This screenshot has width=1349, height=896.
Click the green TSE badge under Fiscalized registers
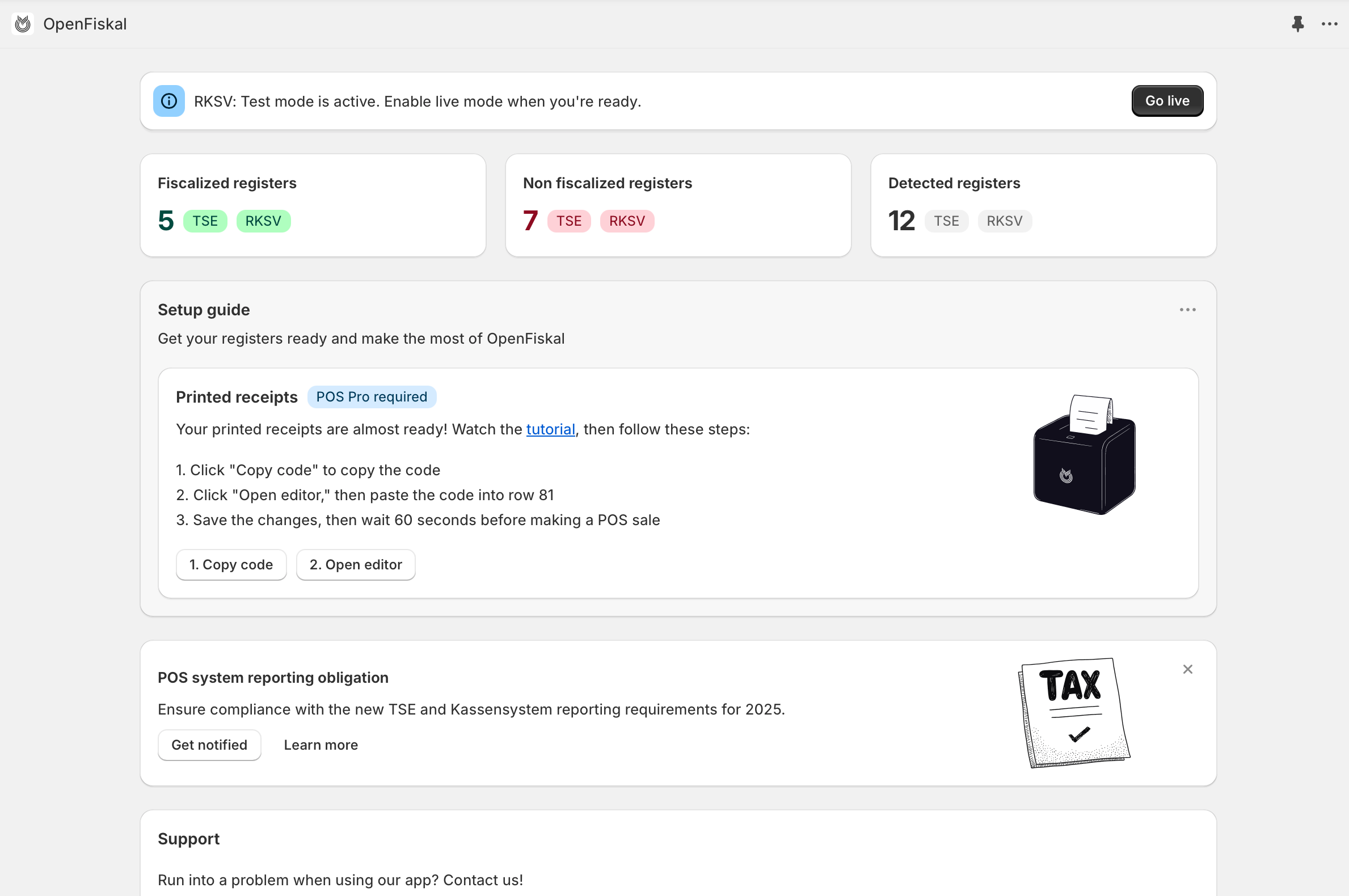pos(205,221)
